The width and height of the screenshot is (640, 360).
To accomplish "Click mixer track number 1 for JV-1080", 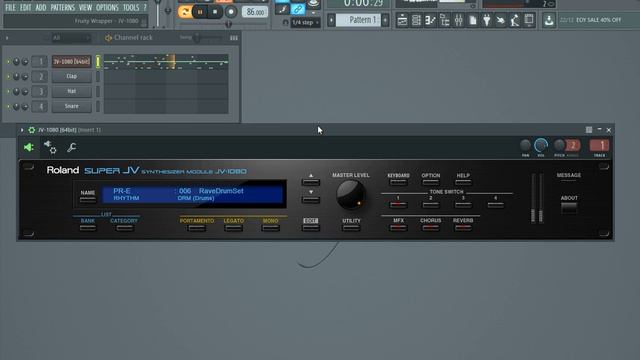I will click(40, 62).
